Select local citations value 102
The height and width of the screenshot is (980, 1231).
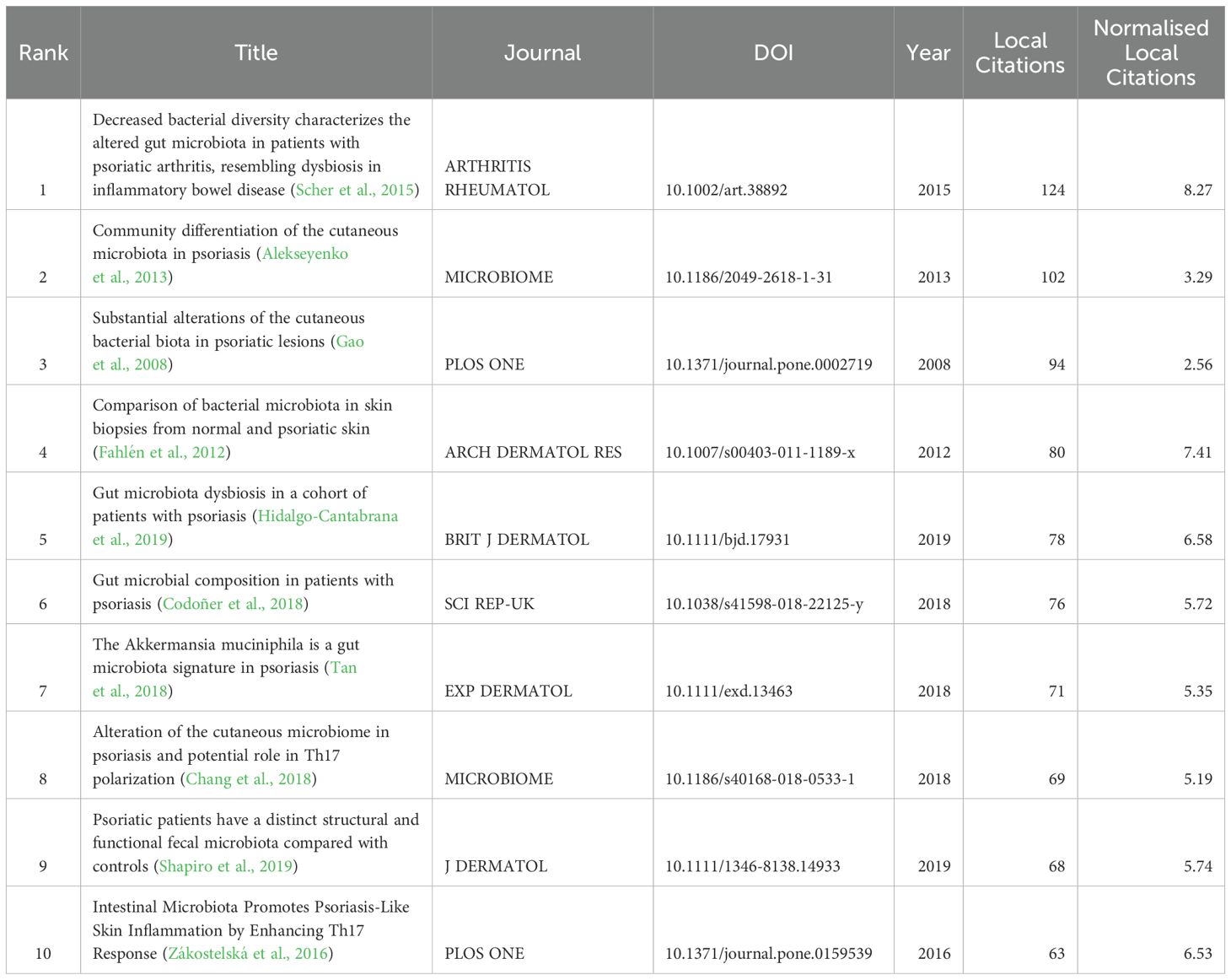tap(1053, 277)
